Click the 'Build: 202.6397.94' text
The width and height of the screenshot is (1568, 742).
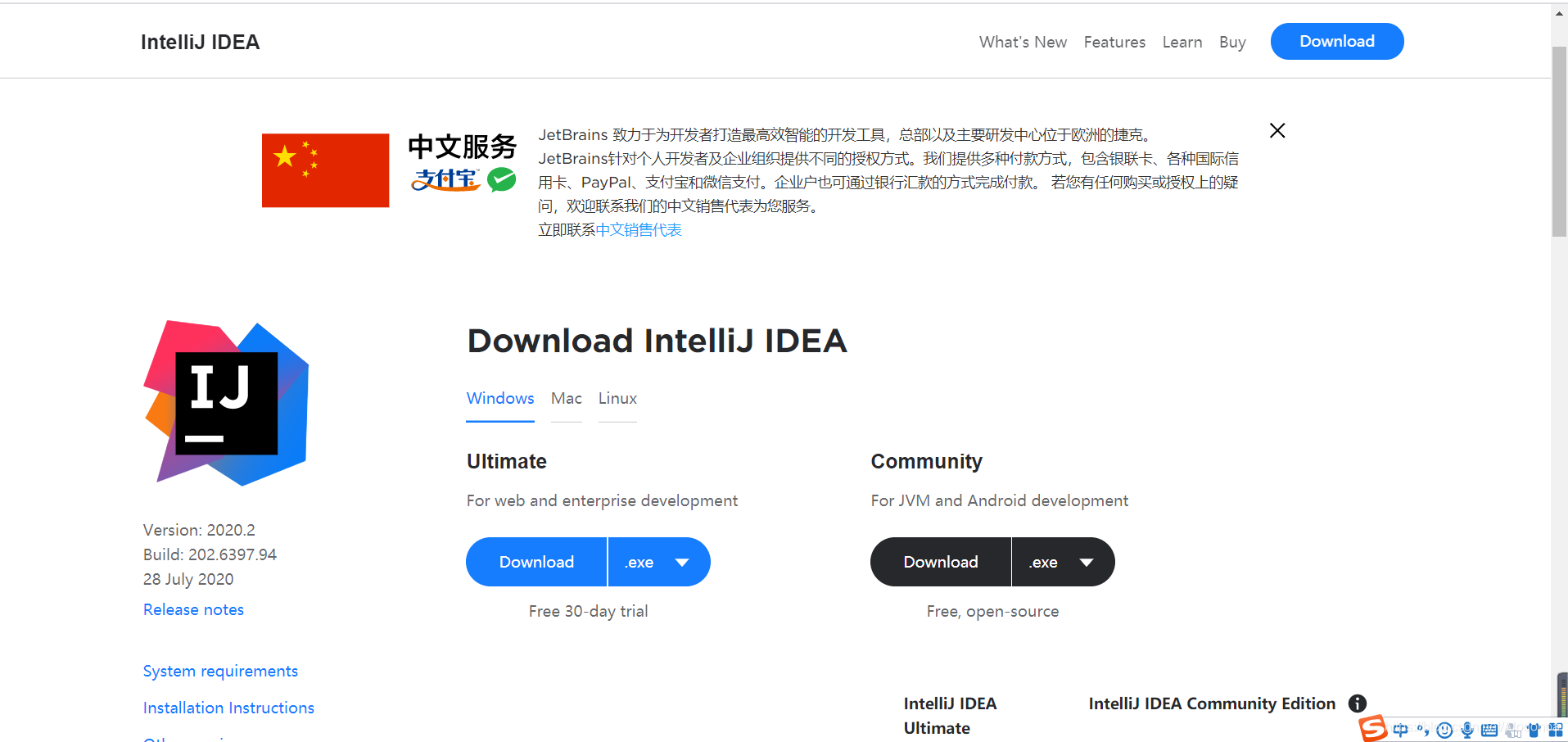pyautogui.click(x=210, y=554)
